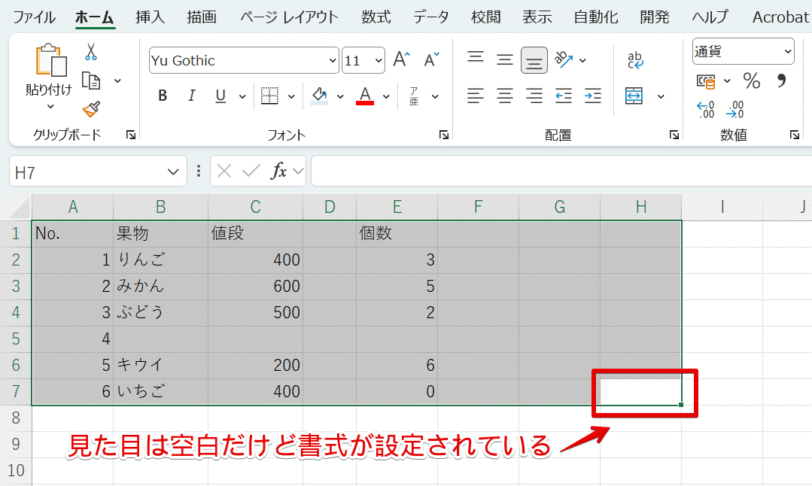Click the text orientation icon
The image size is (812, 486).
(x=563, y=60)
